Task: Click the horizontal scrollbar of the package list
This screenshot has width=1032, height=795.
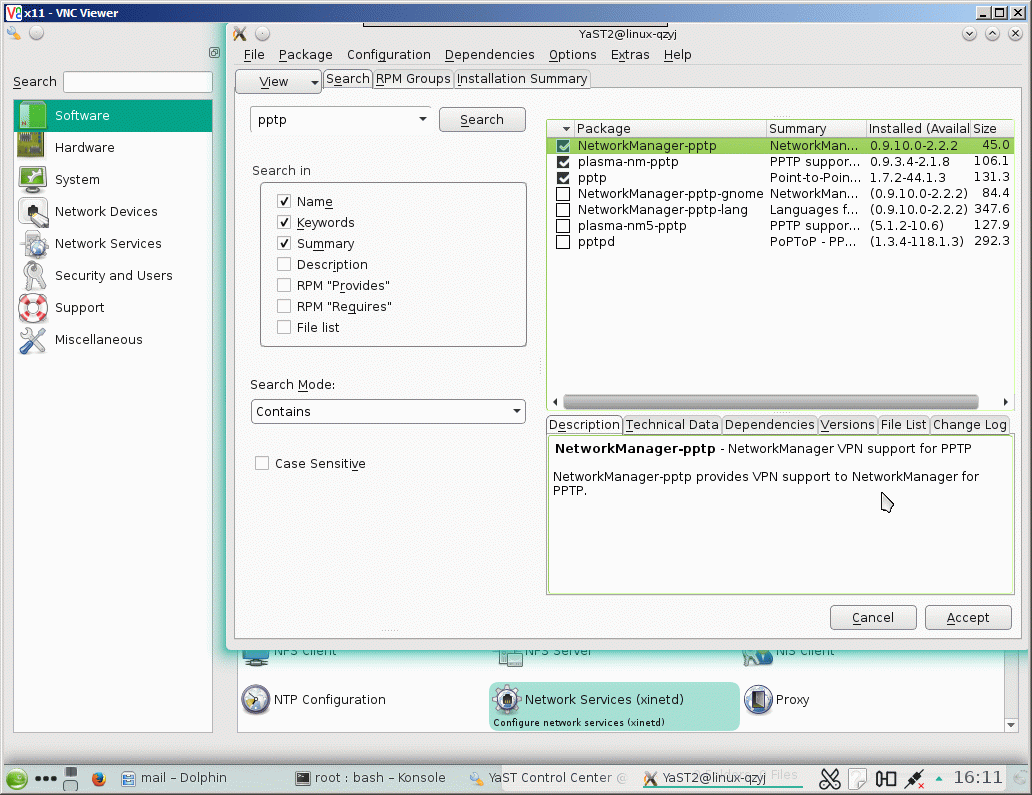Action: click(x=771, y=401)
